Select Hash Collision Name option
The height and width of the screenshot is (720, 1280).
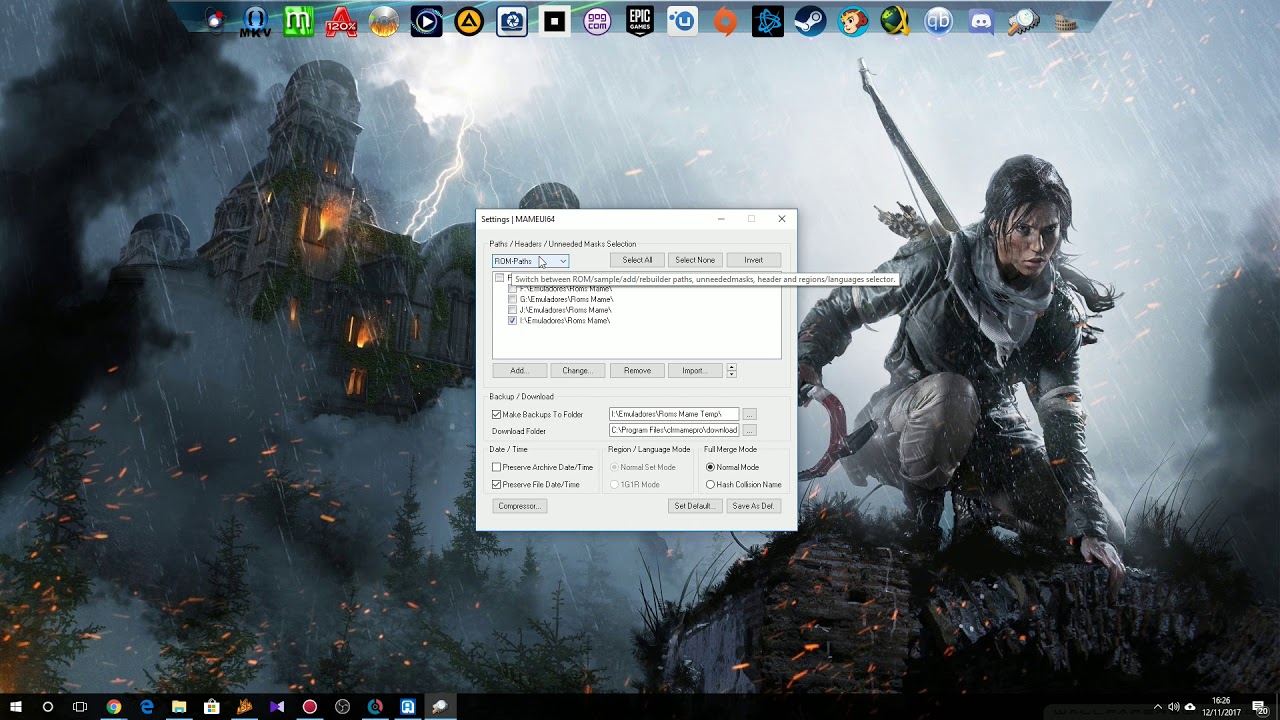tap(710, 484)
